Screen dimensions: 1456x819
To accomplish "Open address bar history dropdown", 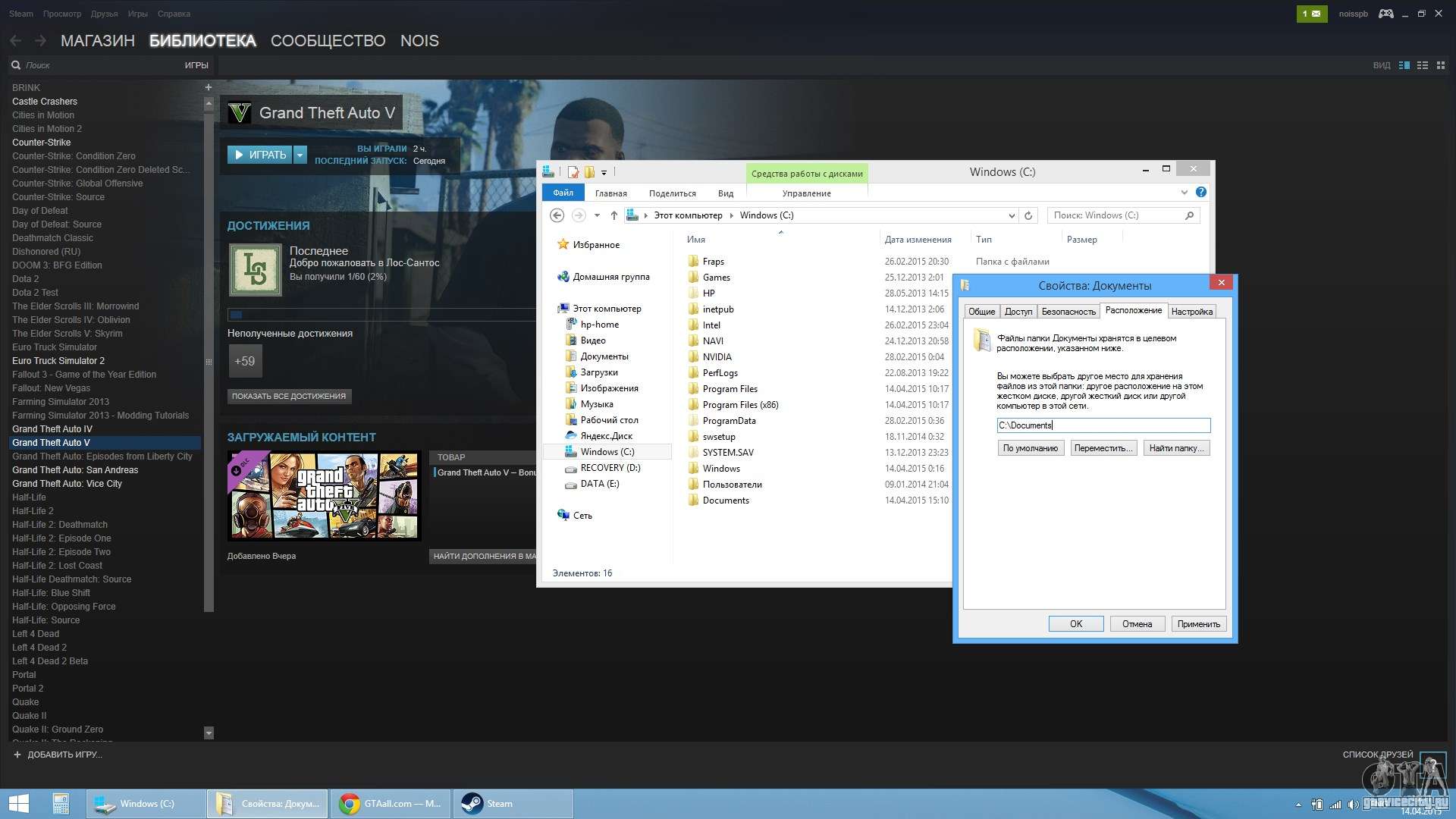I will click(1012, 215).
